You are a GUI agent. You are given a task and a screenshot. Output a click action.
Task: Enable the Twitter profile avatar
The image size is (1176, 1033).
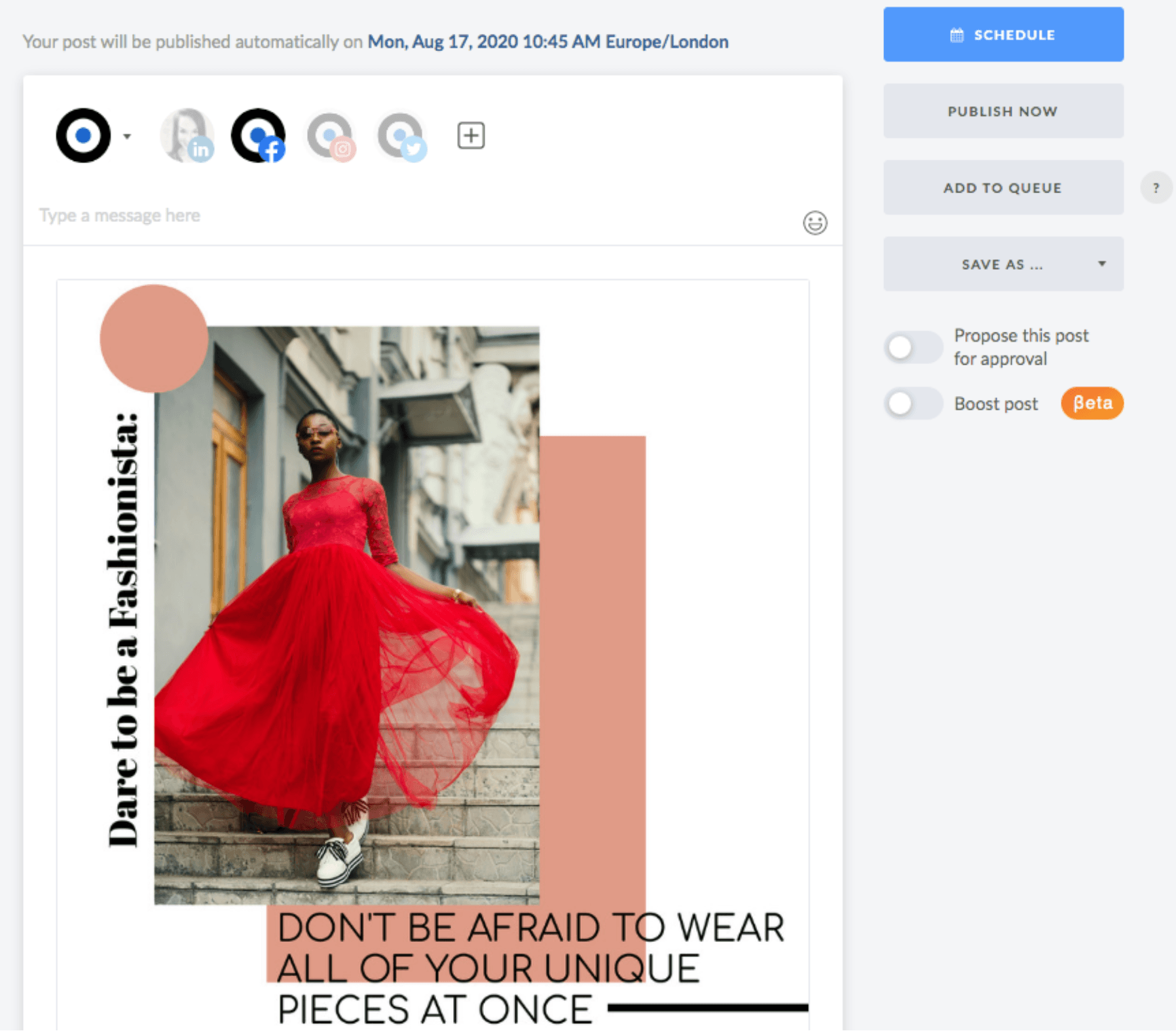[x=402, y=136]
